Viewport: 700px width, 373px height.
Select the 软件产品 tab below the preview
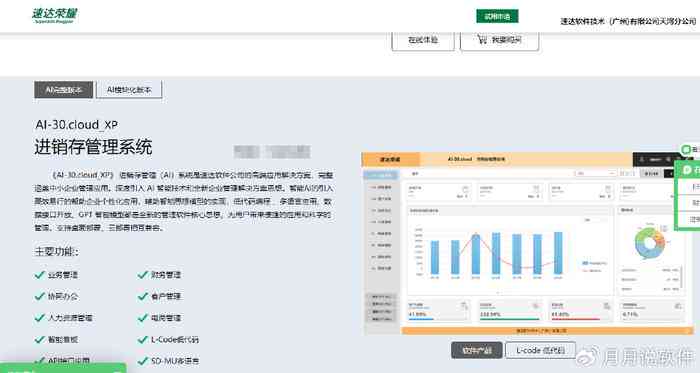pos(477,350)
